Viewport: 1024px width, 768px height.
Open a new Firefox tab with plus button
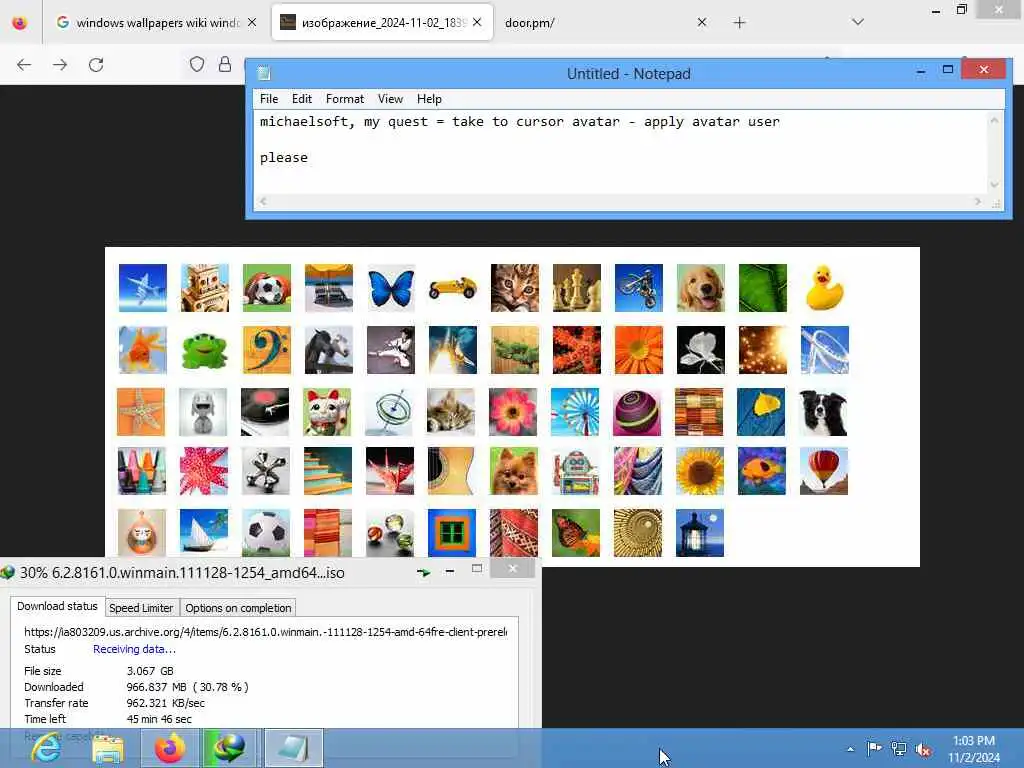pos(739,23)
